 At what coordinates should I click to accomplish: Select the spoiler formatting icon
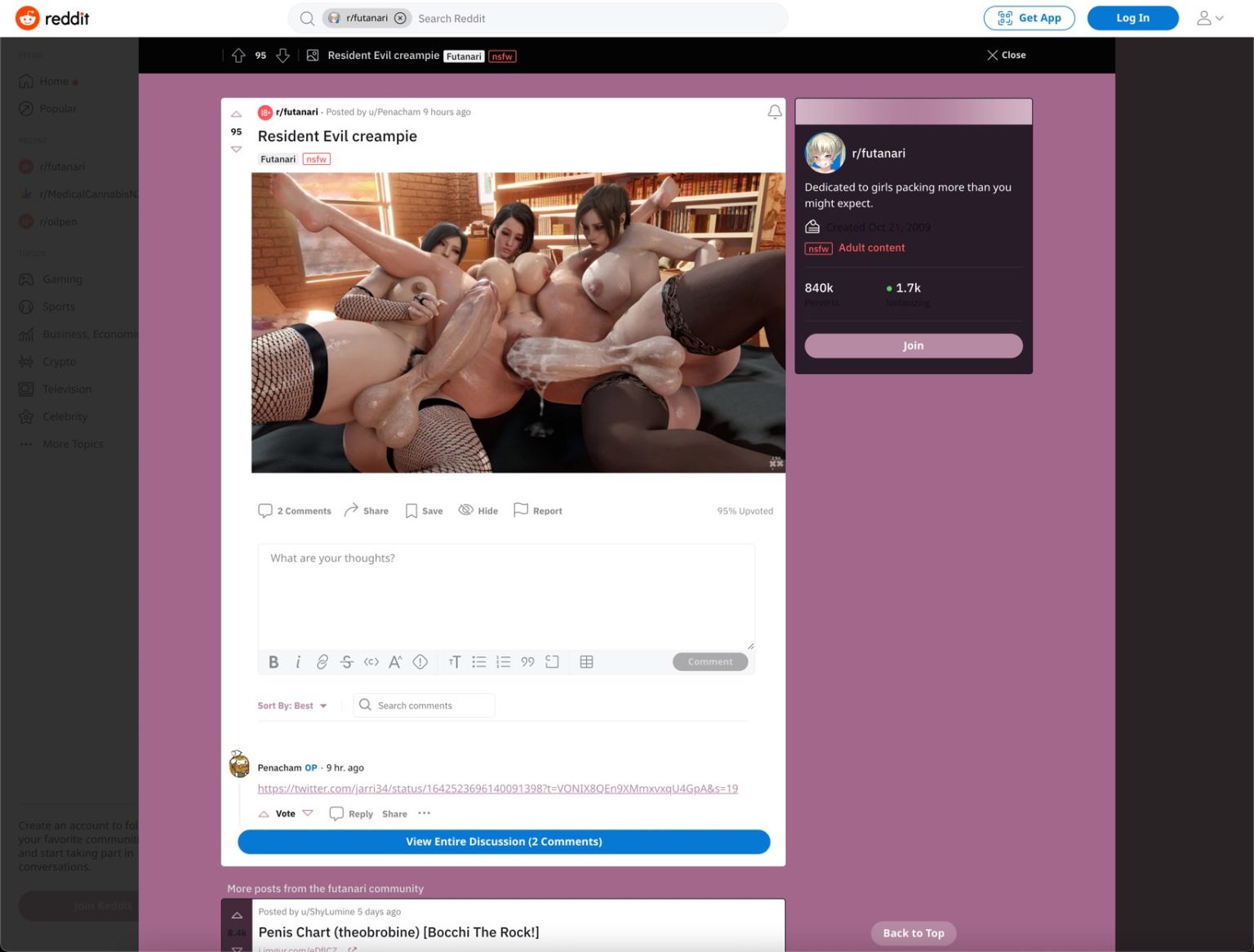click(420, 662)
